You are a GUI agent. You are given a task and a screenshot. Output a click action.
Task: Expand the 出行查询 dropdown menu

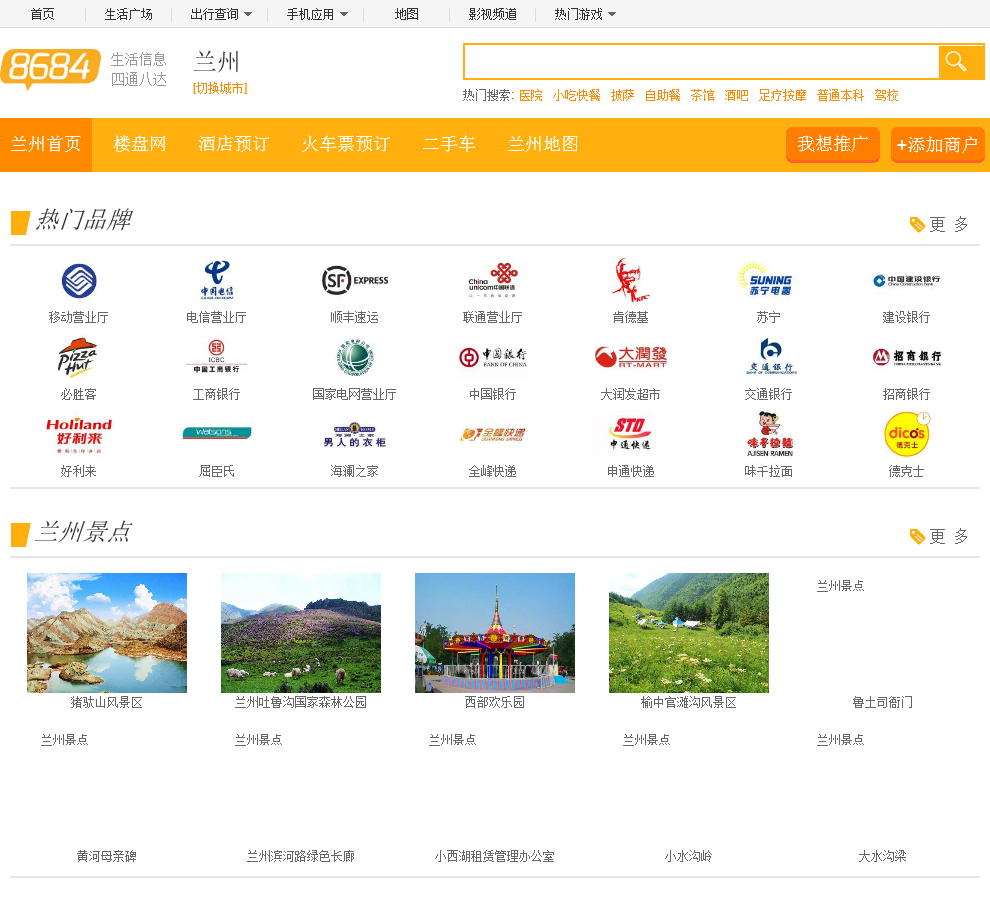click(x=221, y=14)
